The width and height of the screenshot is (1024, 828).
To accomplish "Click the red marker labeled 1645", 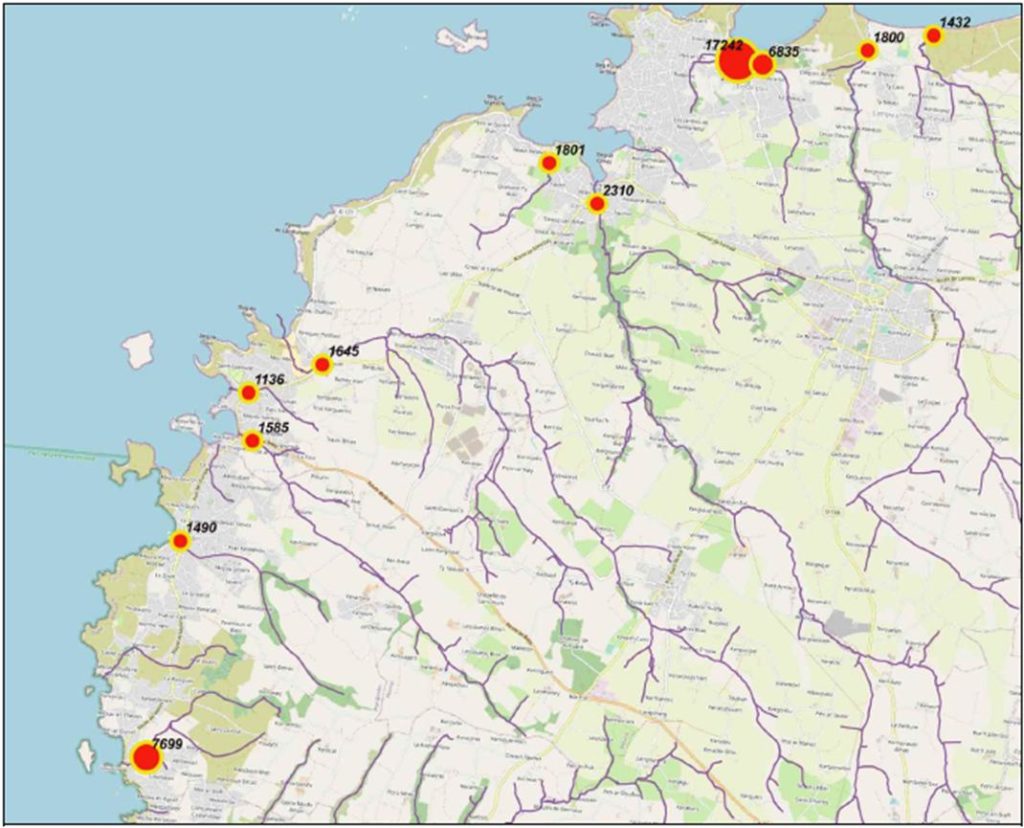I will click(322, 364).
